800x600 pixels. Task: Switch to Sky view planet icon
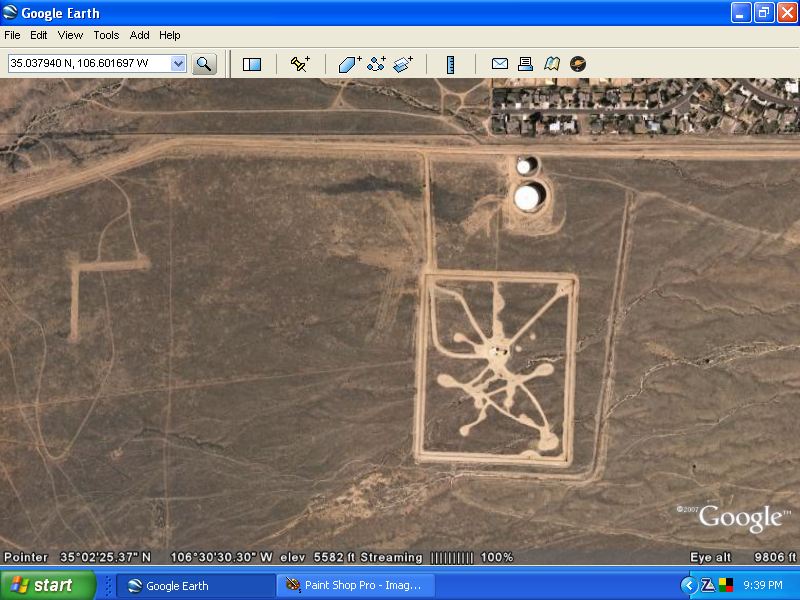[x=578, y=64]
